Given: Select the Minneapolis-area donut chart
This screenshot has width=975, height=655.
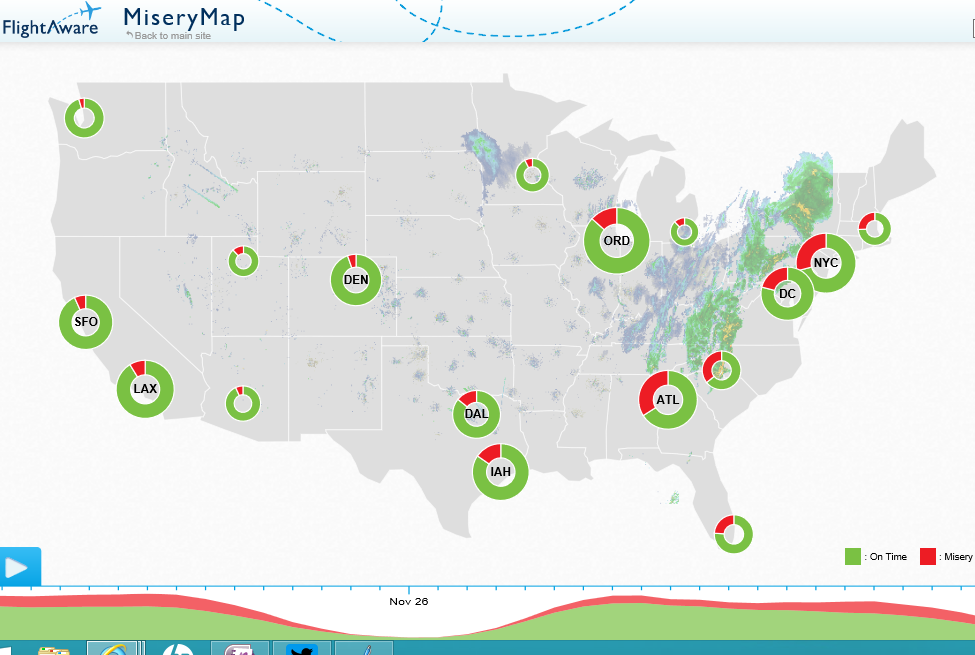Looking at the screenshot, I should (x=532, y=175).
